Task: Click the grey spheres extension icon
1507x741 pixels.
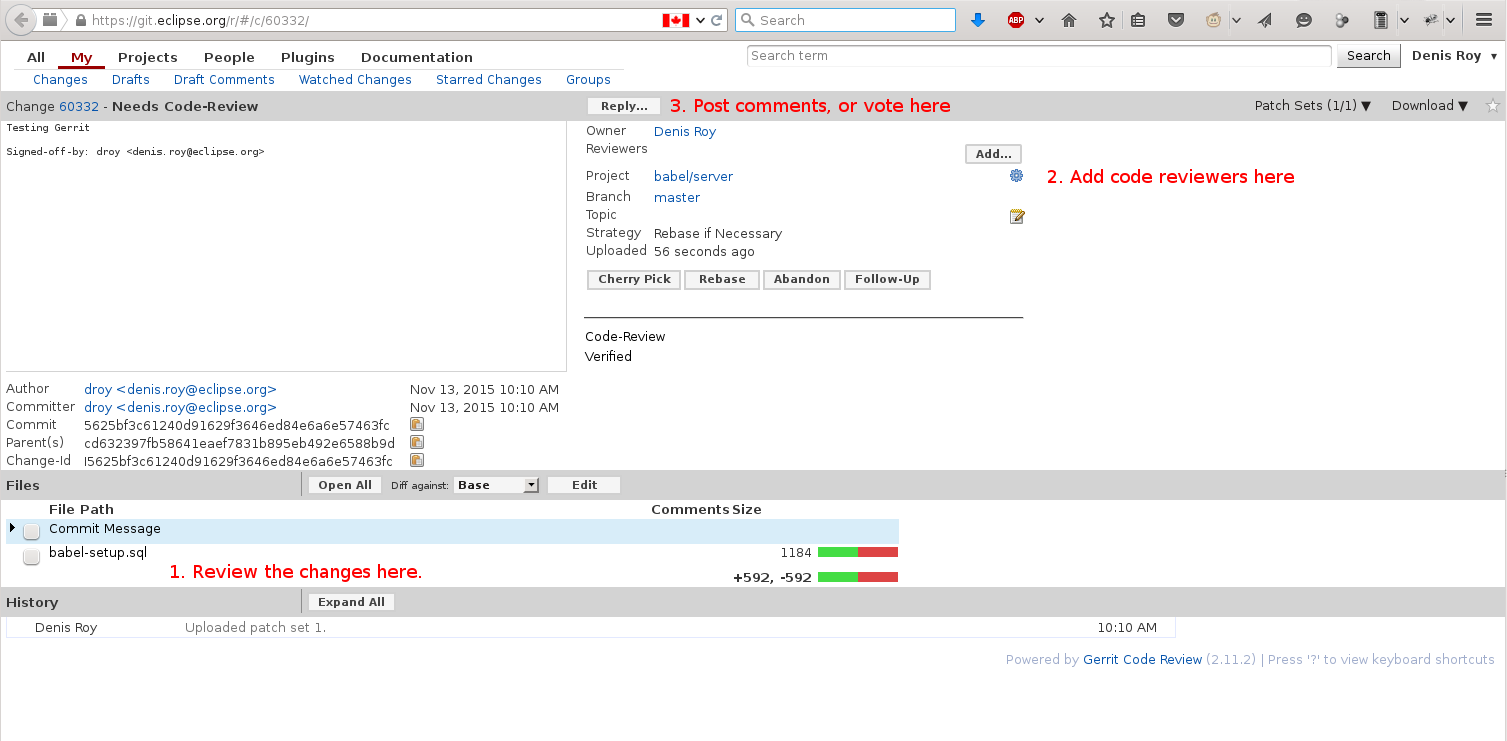Action: (1342, 20)
